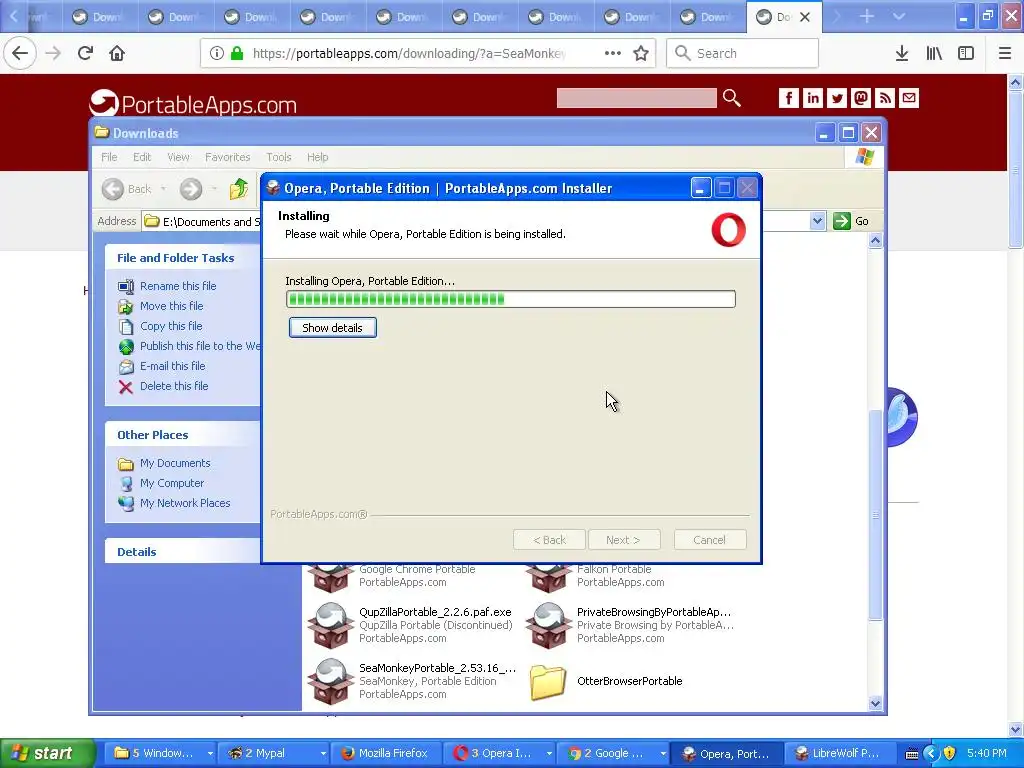Click Opera installation progress bar
Image resolution: width=1024 pixels, height=768 pixels.
[511, 299]
